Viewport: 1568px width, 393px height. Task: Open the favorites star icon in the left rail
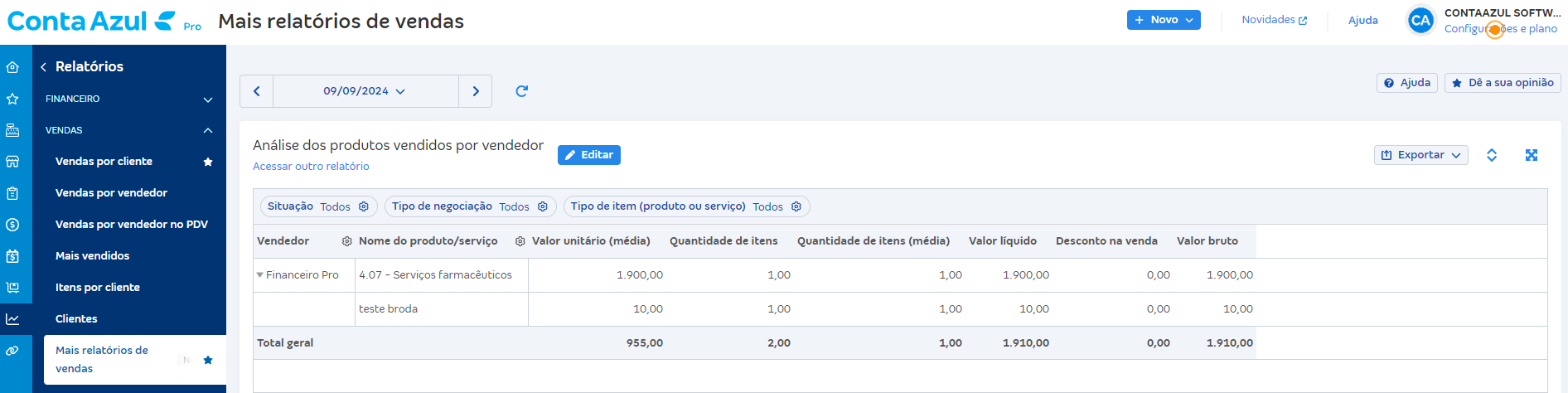(x=12, y=99)
